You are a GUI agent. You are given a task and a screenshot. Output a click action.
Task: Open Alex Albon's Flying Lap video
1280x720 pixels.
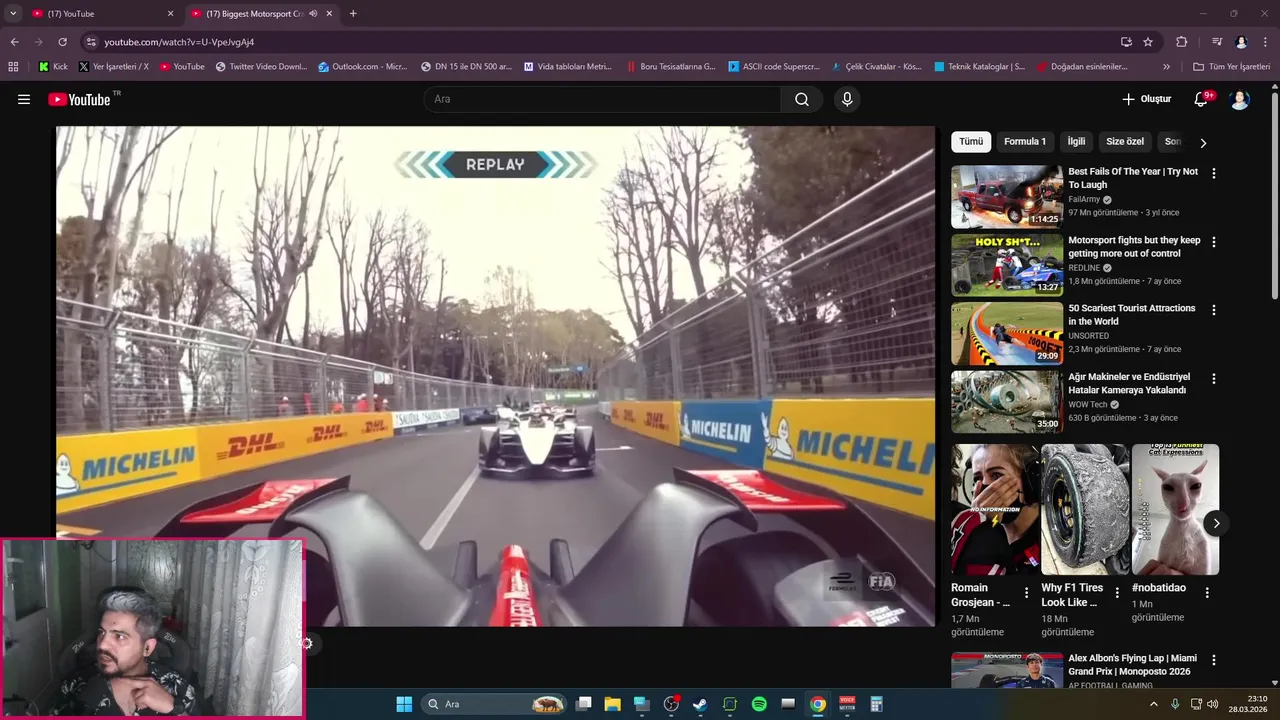click(1007, 670)
